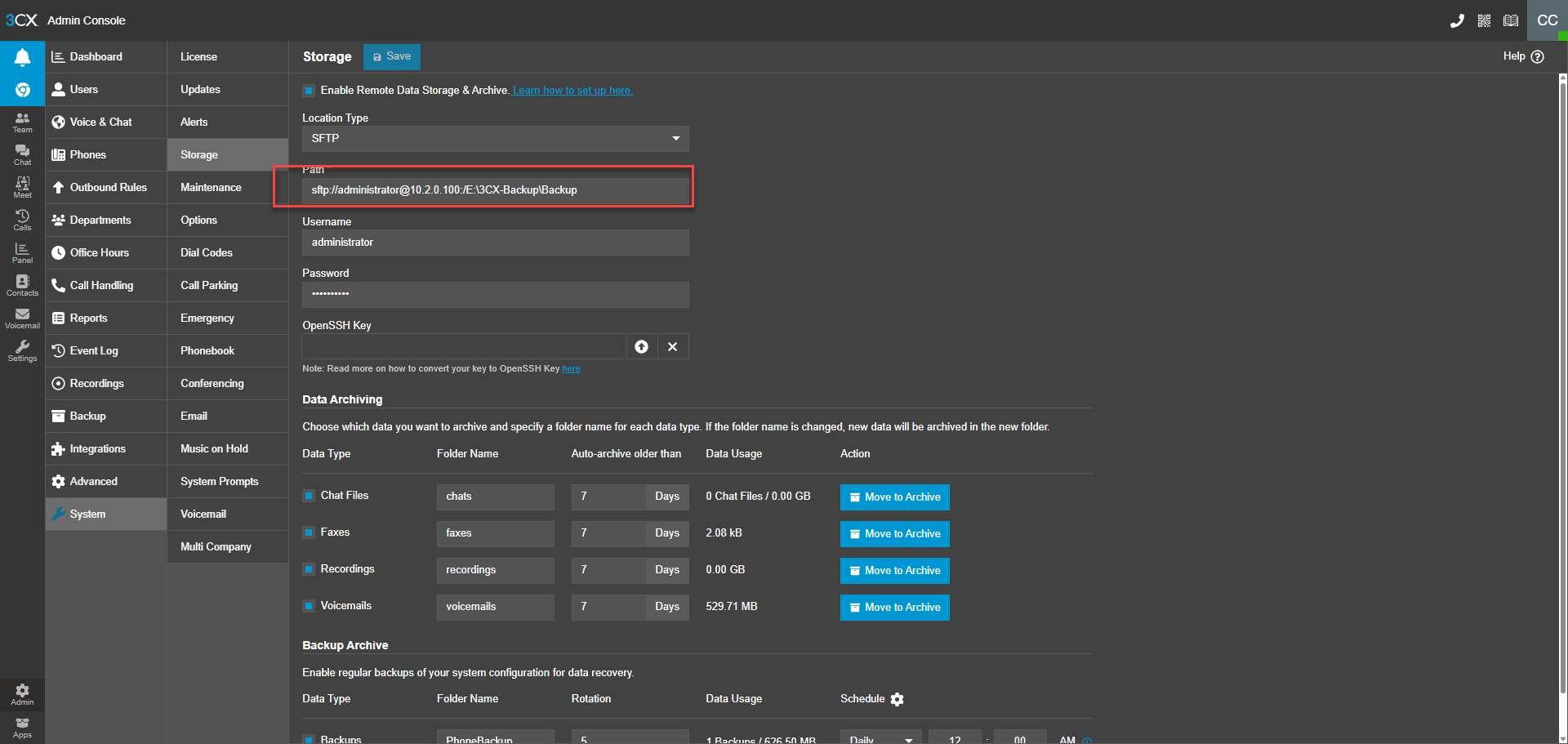Viewport: 1568px width, 744px height.
Task: Click into the Path input field
Action: click(495, 190)
